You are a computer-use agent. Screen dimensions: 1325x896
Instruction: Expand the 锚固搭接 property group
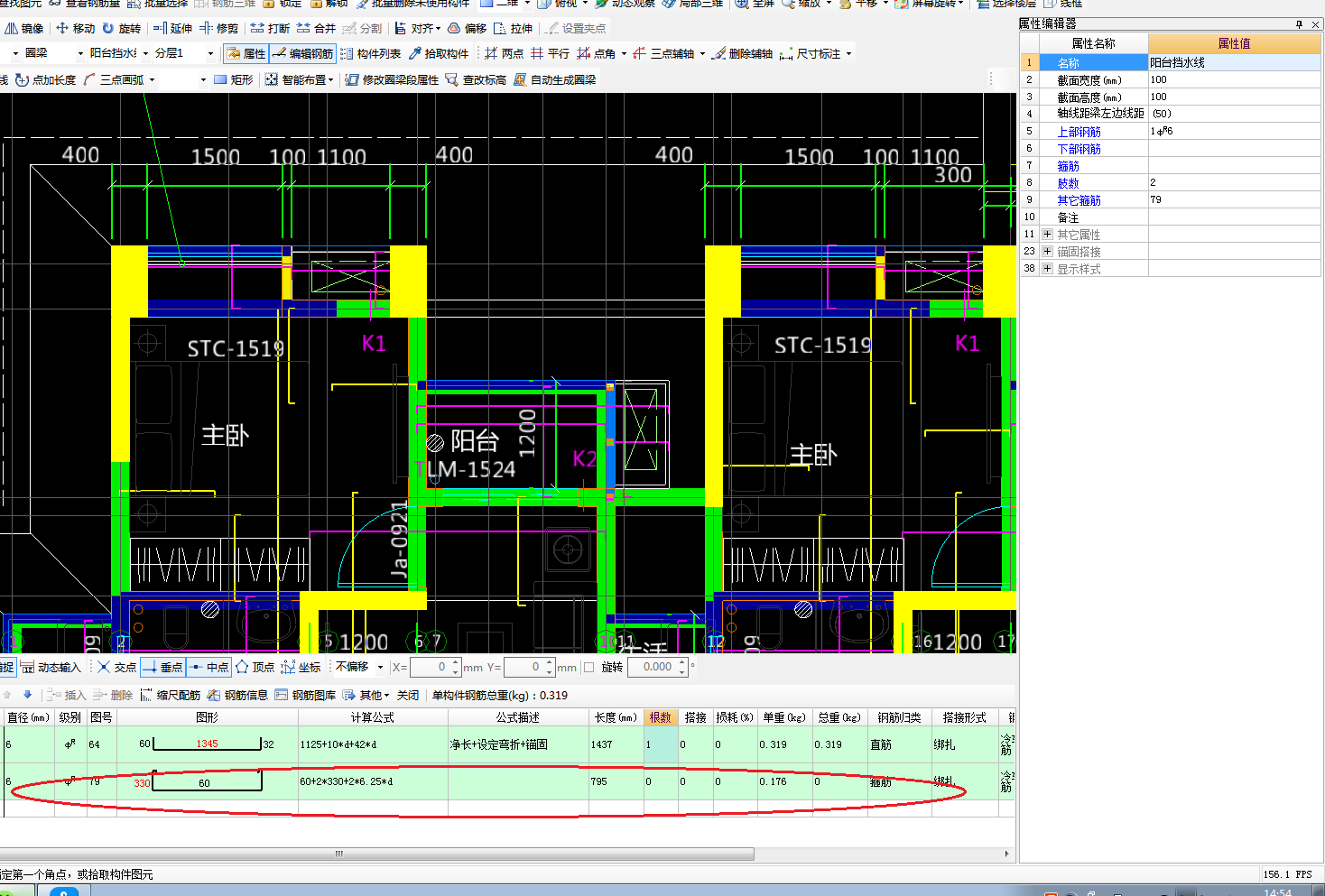click(x=1047, y=252)
